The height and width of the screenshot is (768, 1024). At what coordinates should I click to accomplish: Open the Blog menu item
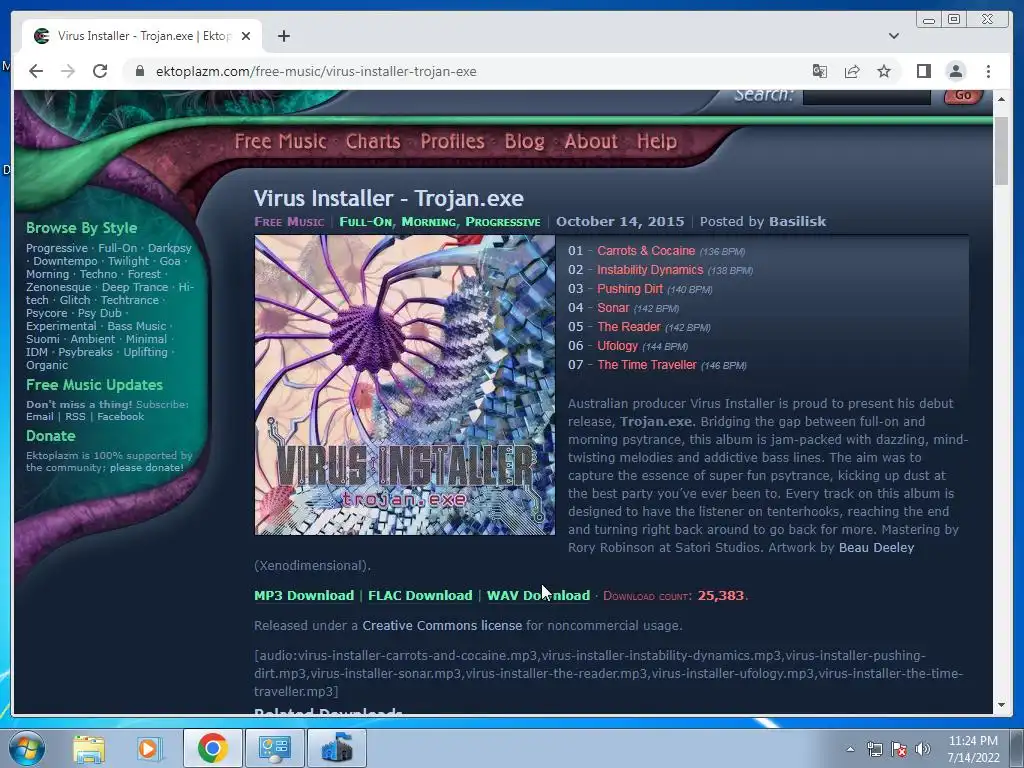point(524,141)
